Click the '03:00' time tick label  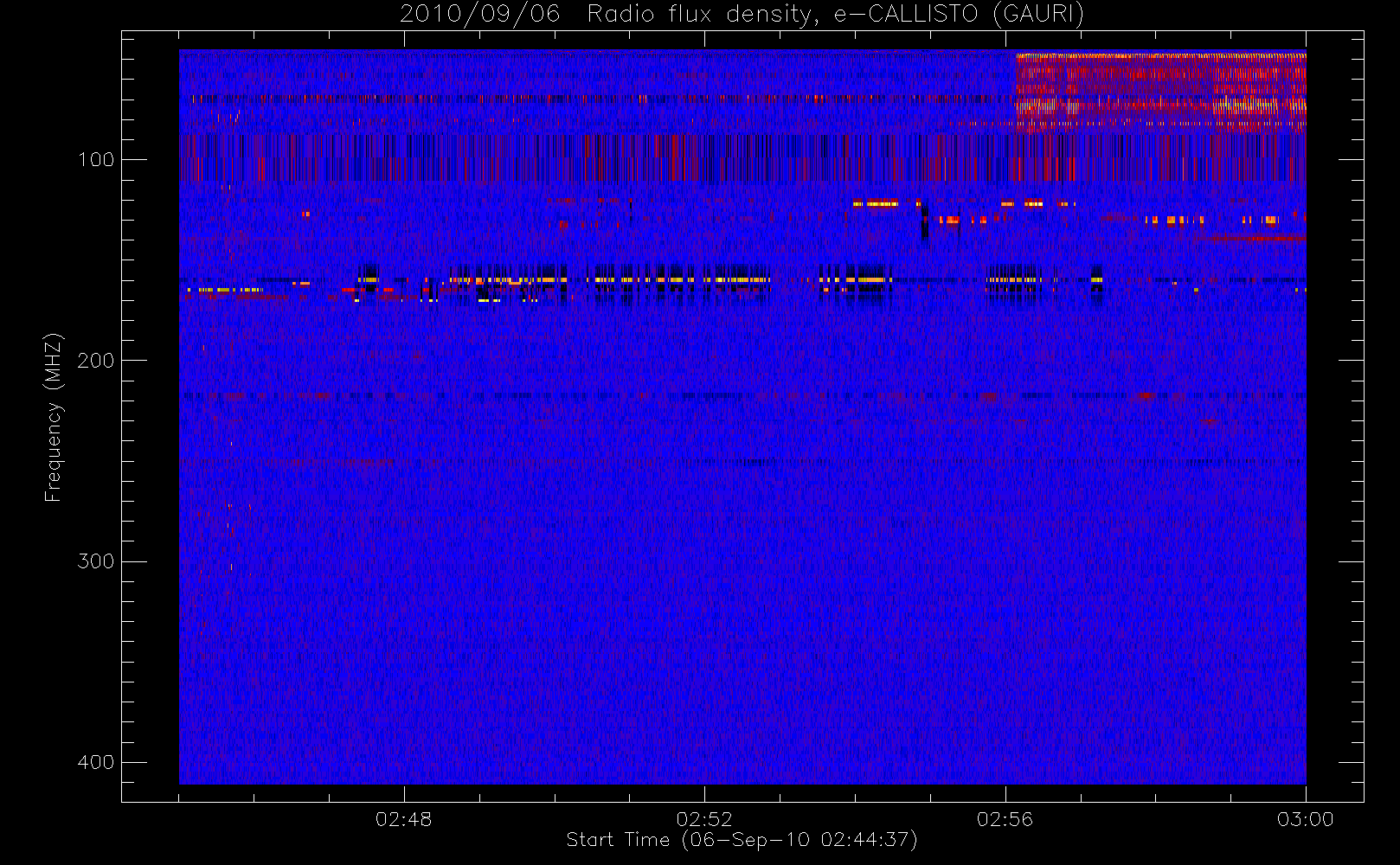pyautogui.click(x=1306, y=819)
